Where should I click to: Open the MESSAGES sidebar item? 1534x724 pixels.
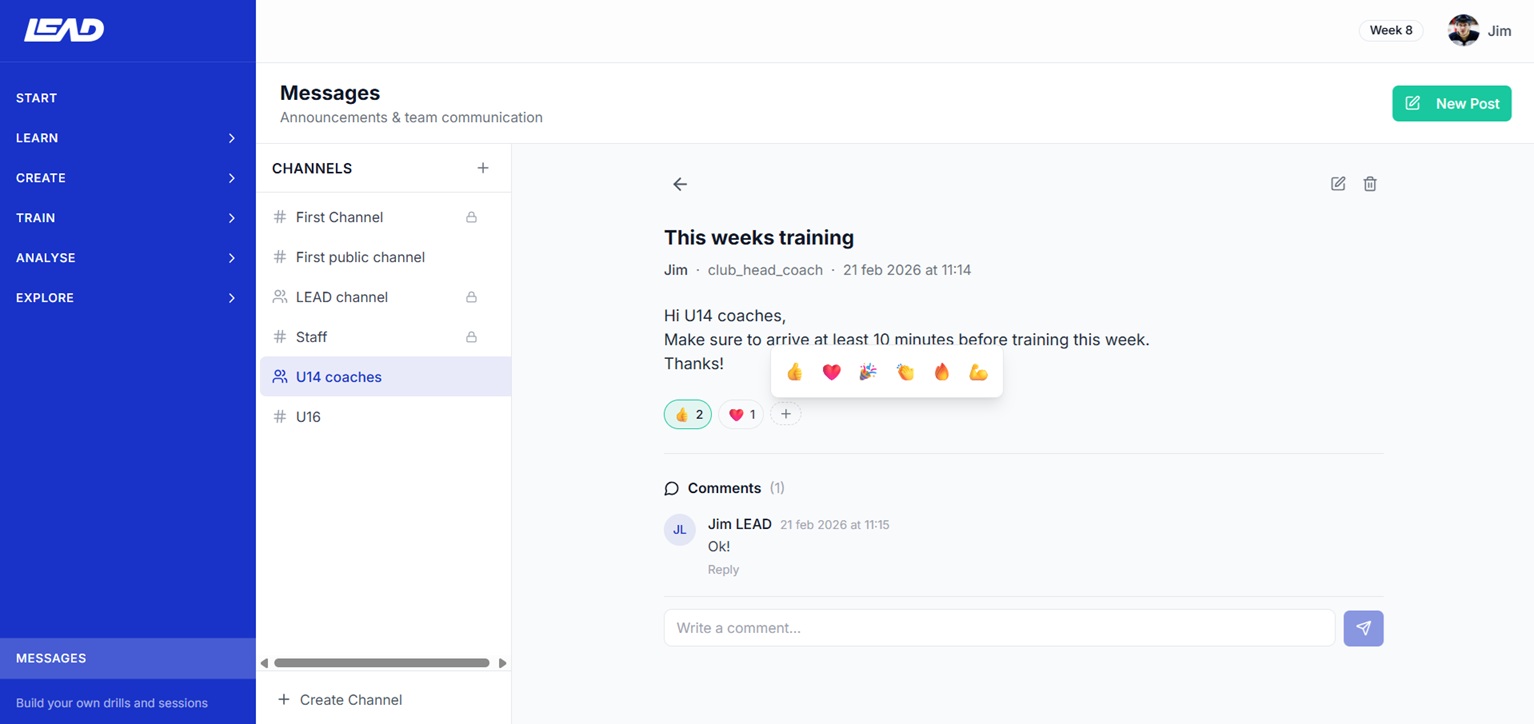(49, 658)
